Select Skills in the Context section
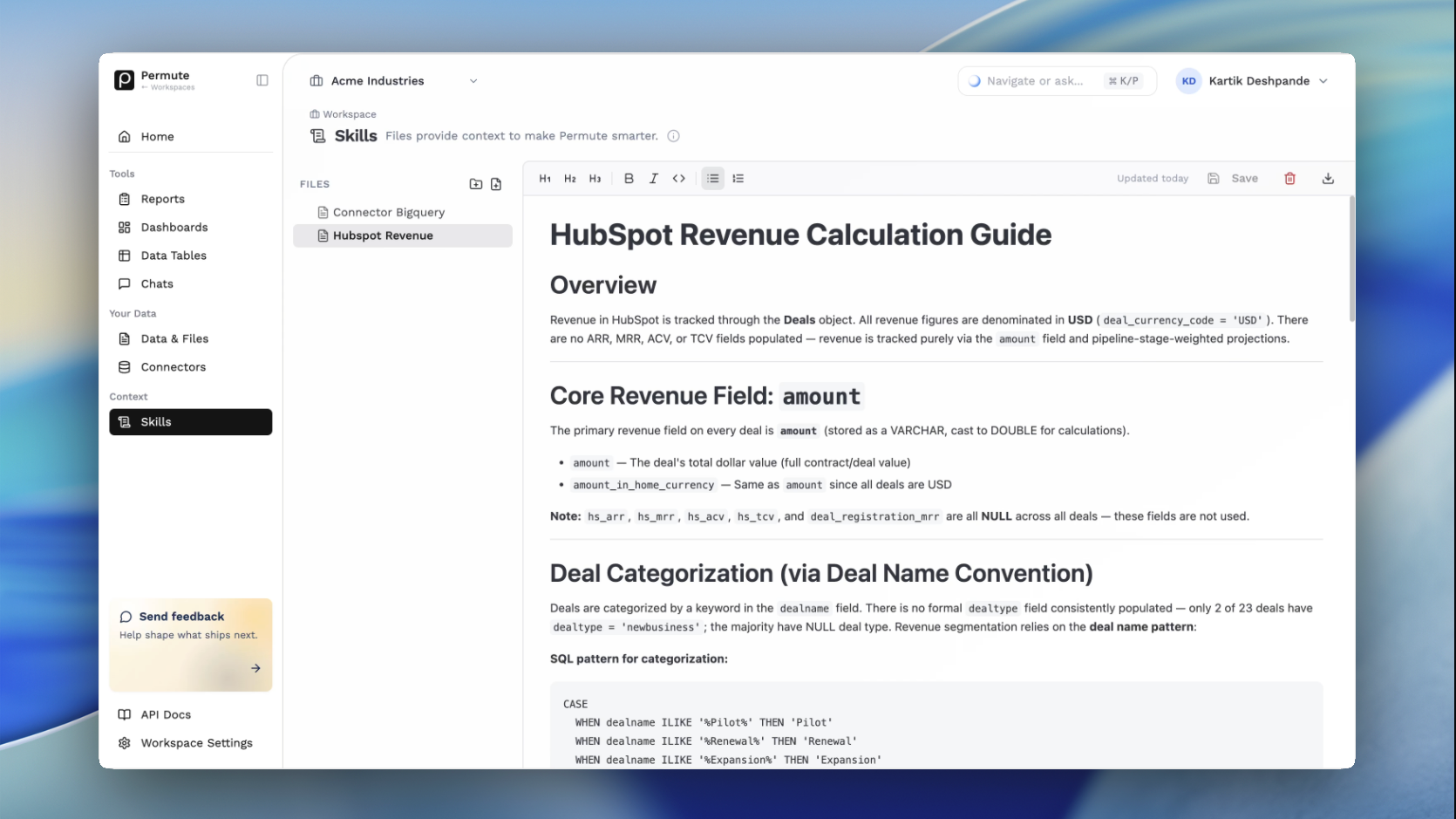1456x819 pixels. 191,422
